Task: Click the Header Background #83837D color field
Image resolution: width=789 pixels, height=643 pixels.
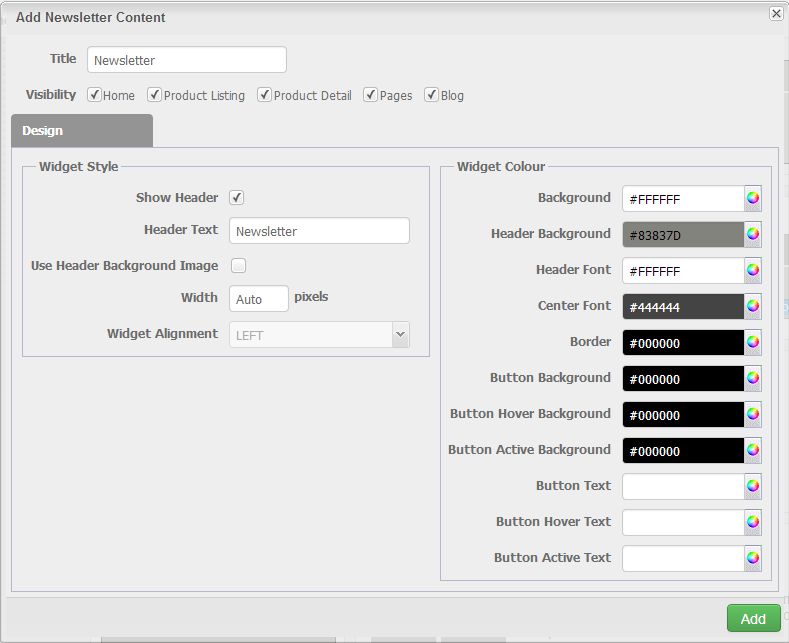Action: [683, 235]
